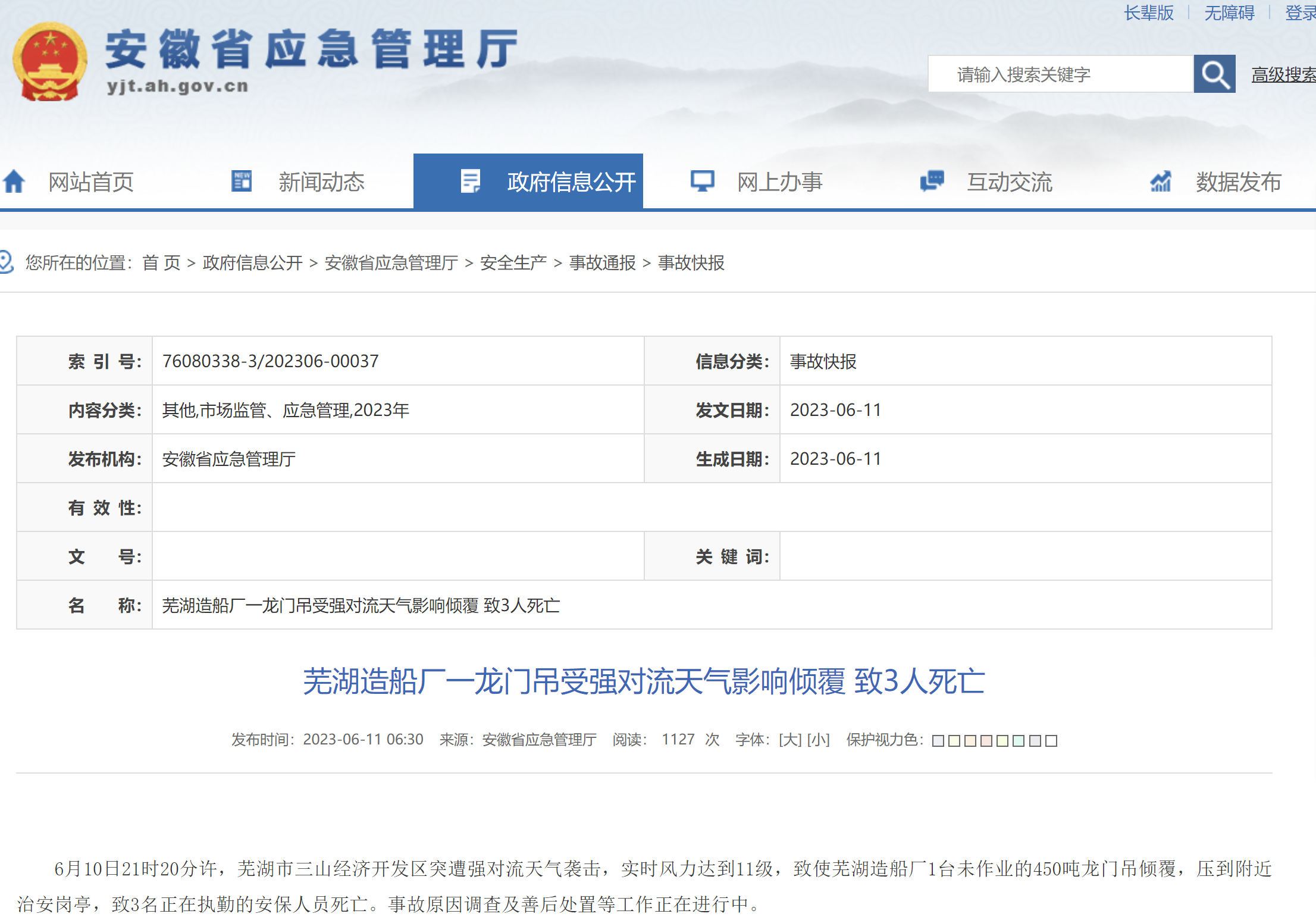Open the 网上办事 navigation tab
Image resolution: width=1316 pixels, height=920 pixels.
[x=779, y=182]
